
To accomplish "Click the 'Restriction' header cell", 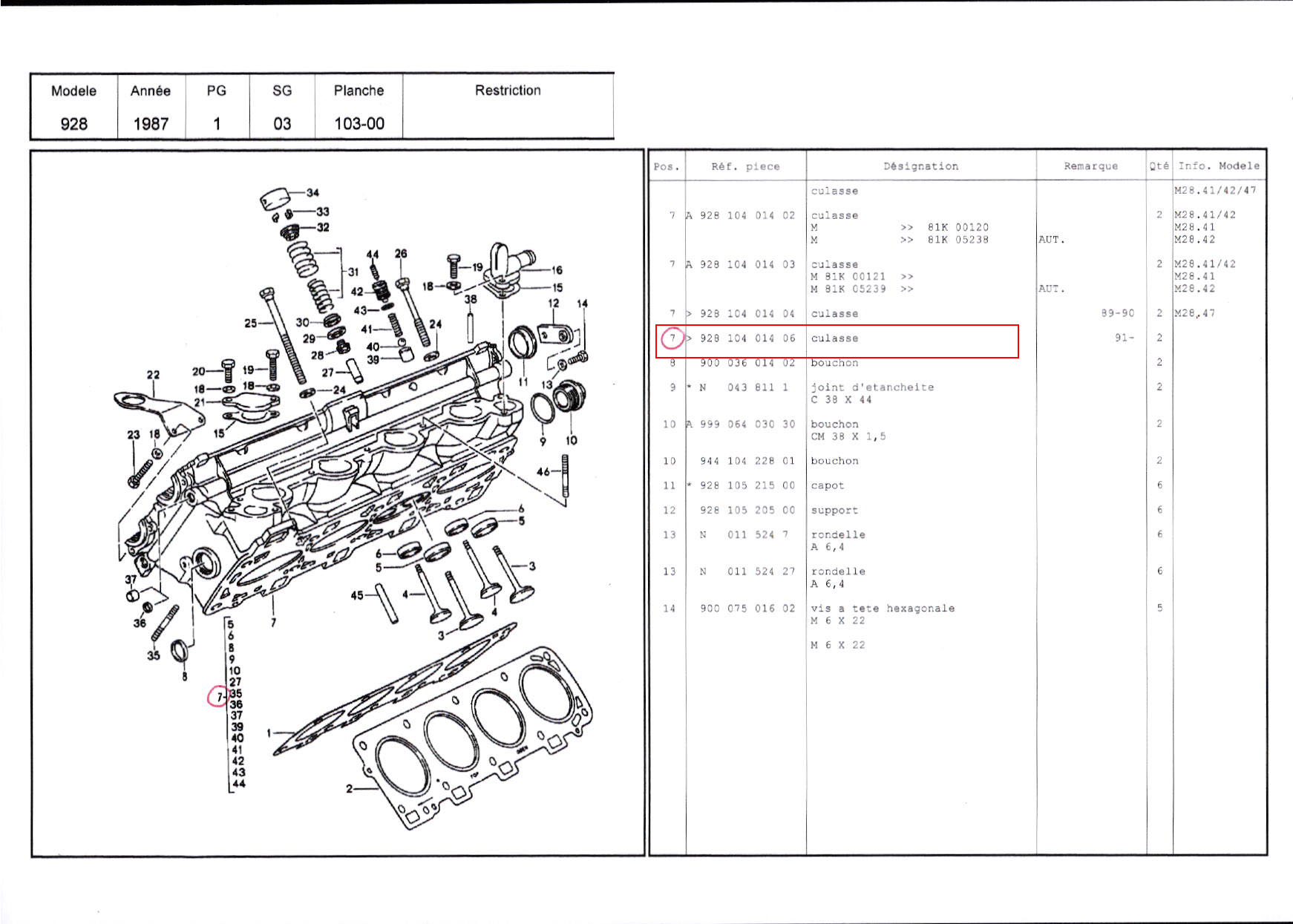I will pyautogui.click(x=508, y=91).
